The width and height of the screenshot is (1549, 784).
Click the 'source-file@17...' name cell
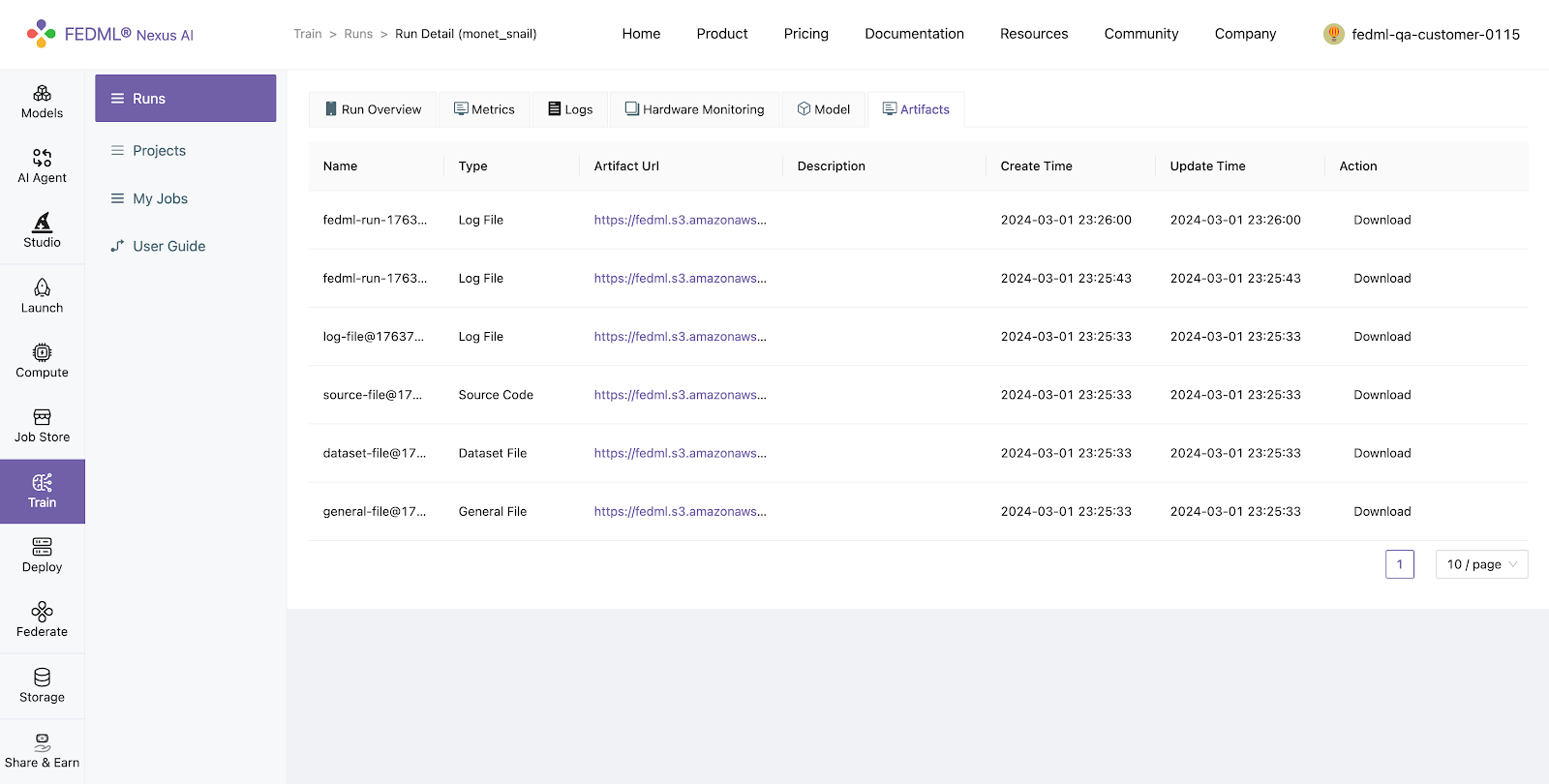coord(372,395)
